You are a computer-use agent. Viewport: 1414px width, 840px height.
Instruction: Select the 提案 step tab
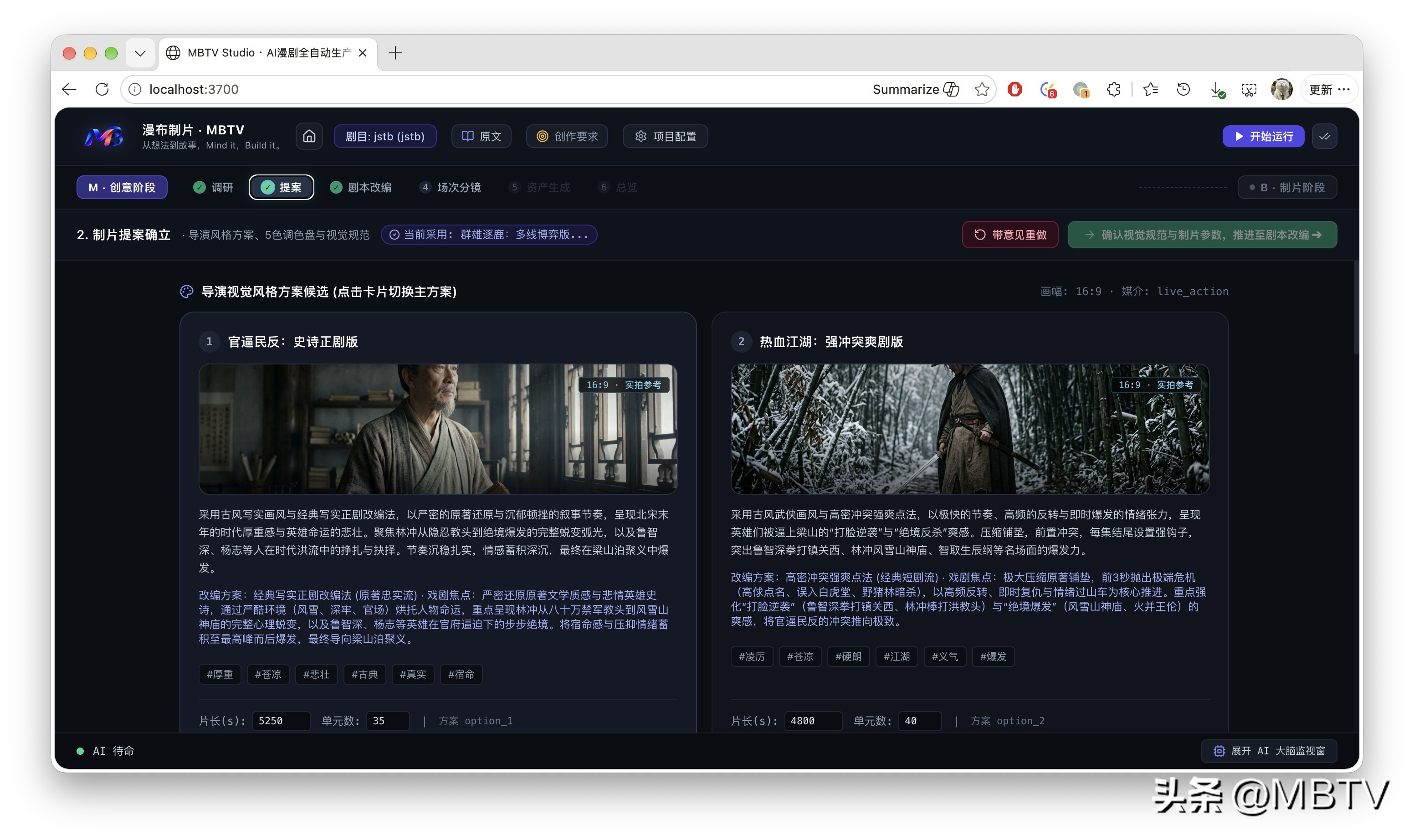pos(282,187)
